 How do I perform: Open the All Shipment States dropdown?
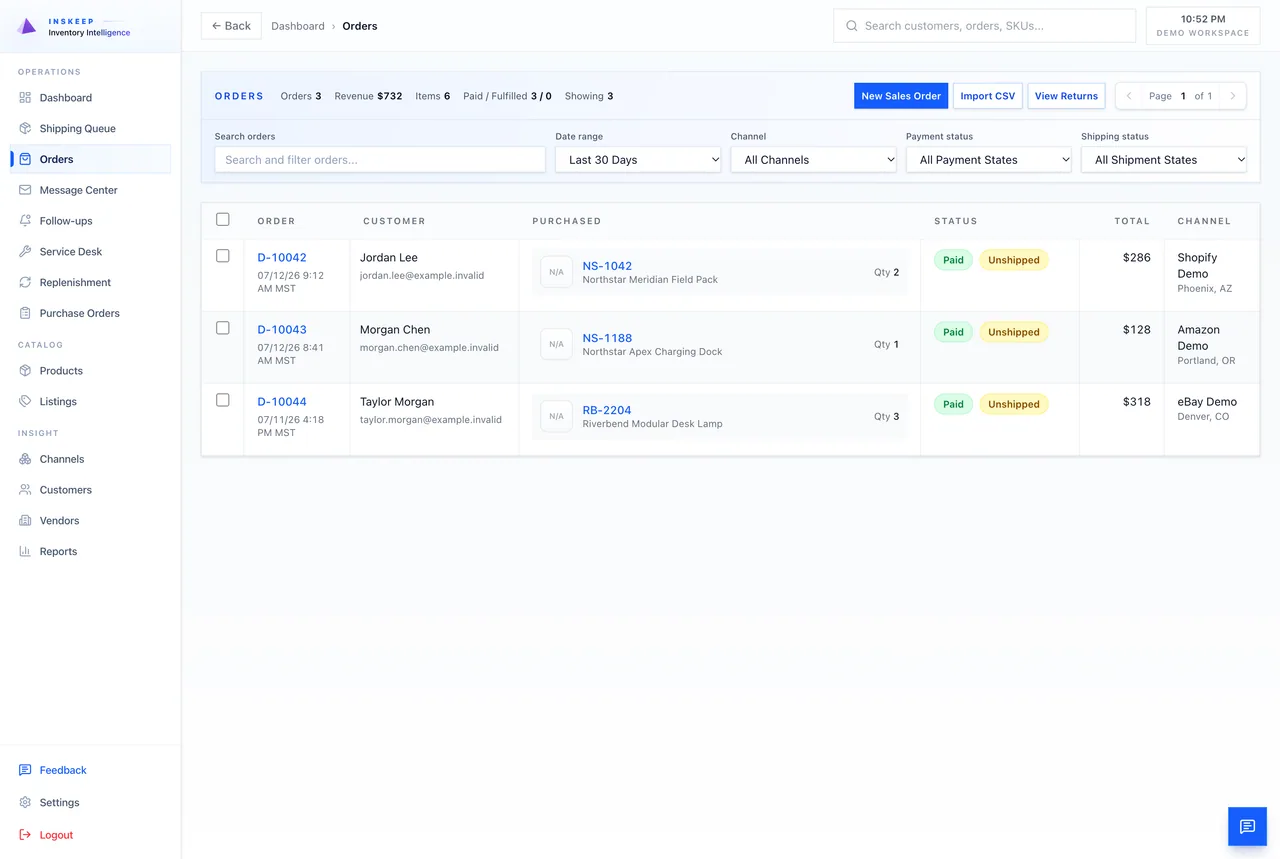[1164, 160]
